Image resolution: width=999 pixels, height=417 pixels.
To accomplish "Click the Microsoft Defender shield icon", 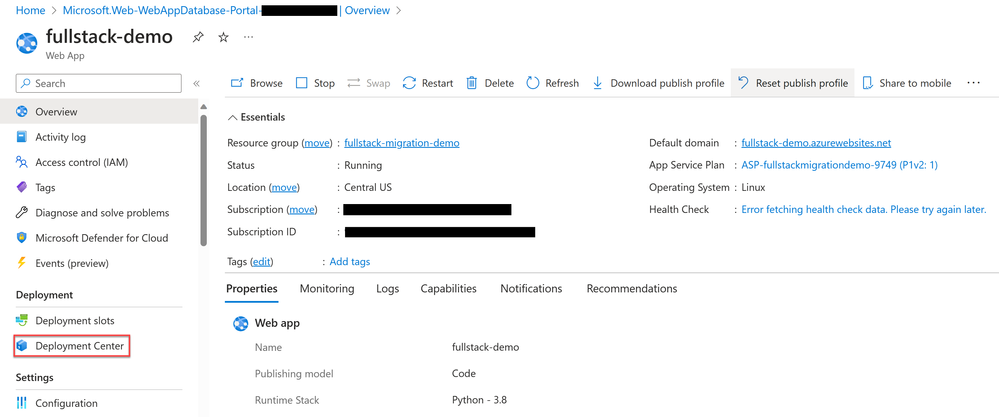I will pos(22,238).
